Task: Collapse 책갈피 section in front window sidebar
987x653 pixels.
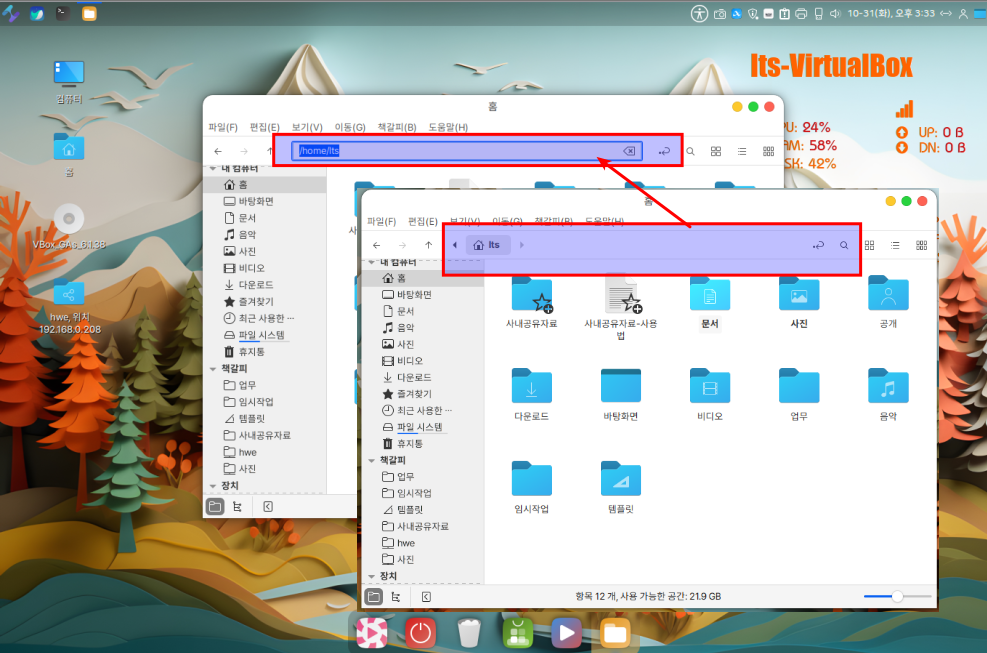Action: pyautogui.click(x=371, y=460)
